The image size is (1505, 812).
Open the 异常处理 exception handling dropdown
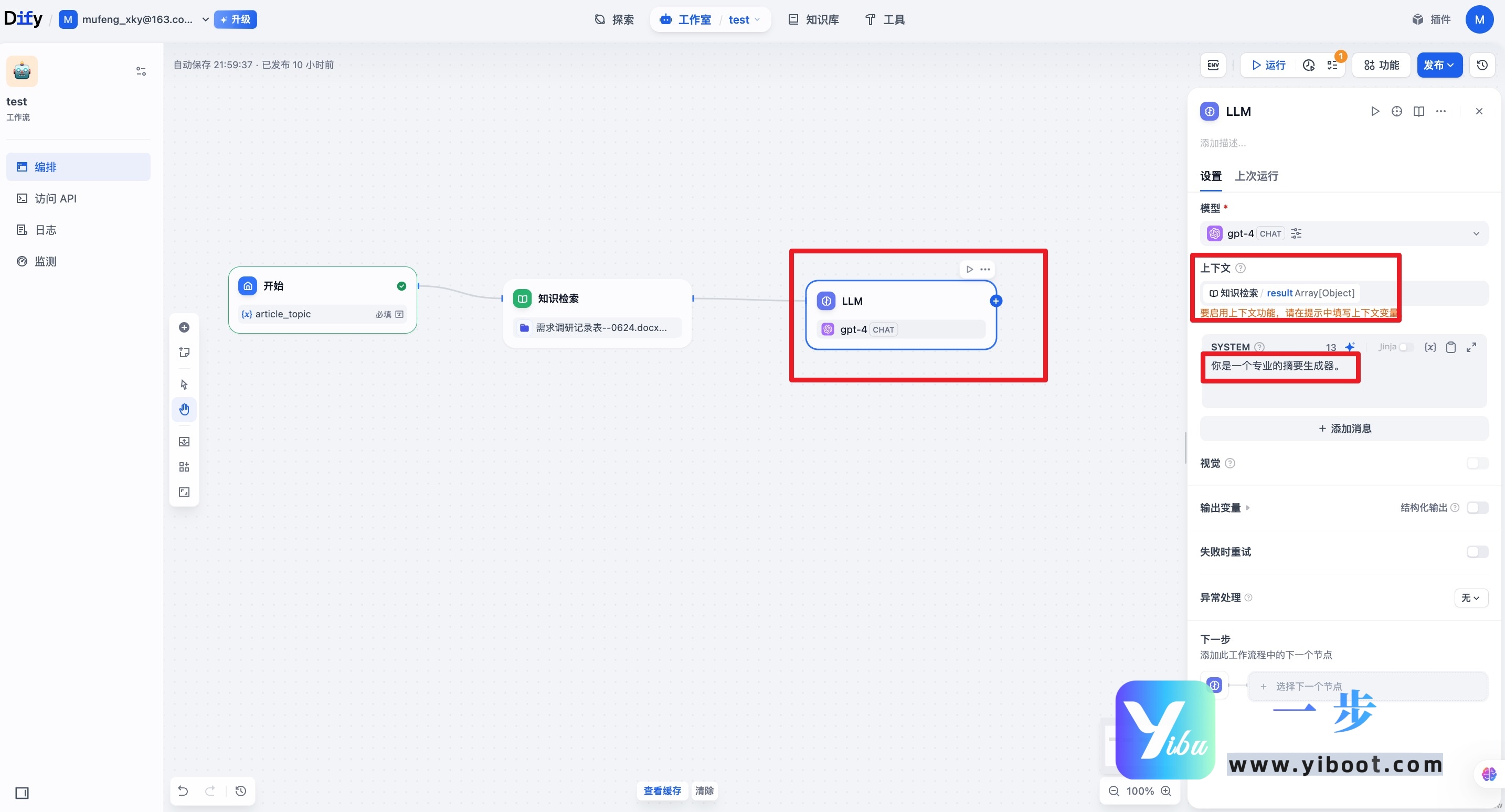coord(1470,597)
